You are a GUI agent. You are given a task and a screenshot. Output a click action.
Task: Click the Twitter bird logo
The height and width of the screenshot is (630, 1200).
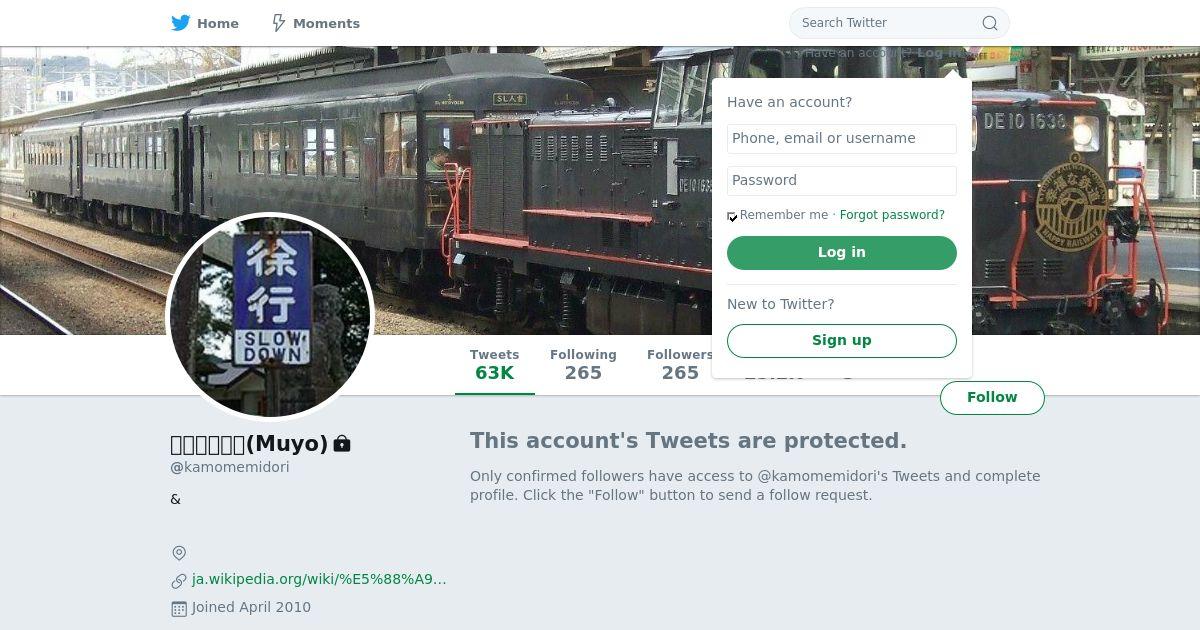(181, 23)
